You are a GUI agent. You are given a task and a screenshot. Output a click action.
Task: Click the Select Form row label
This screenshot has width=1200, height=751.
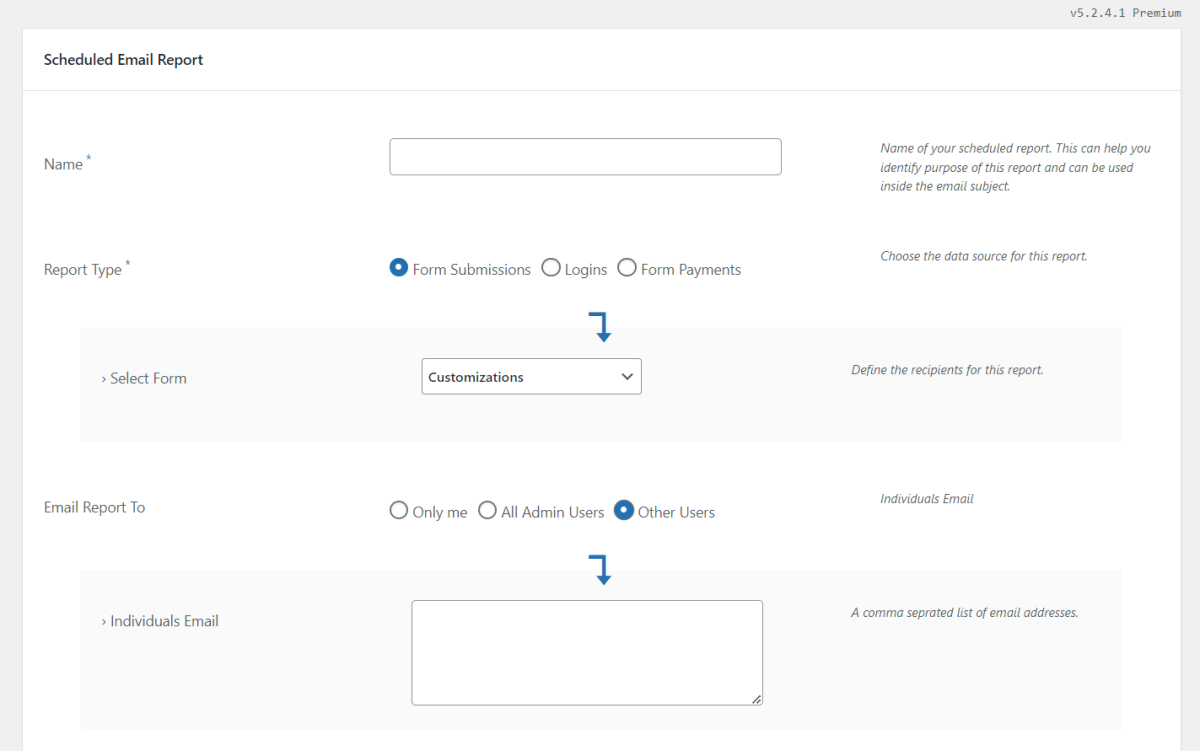pos(148,378)
